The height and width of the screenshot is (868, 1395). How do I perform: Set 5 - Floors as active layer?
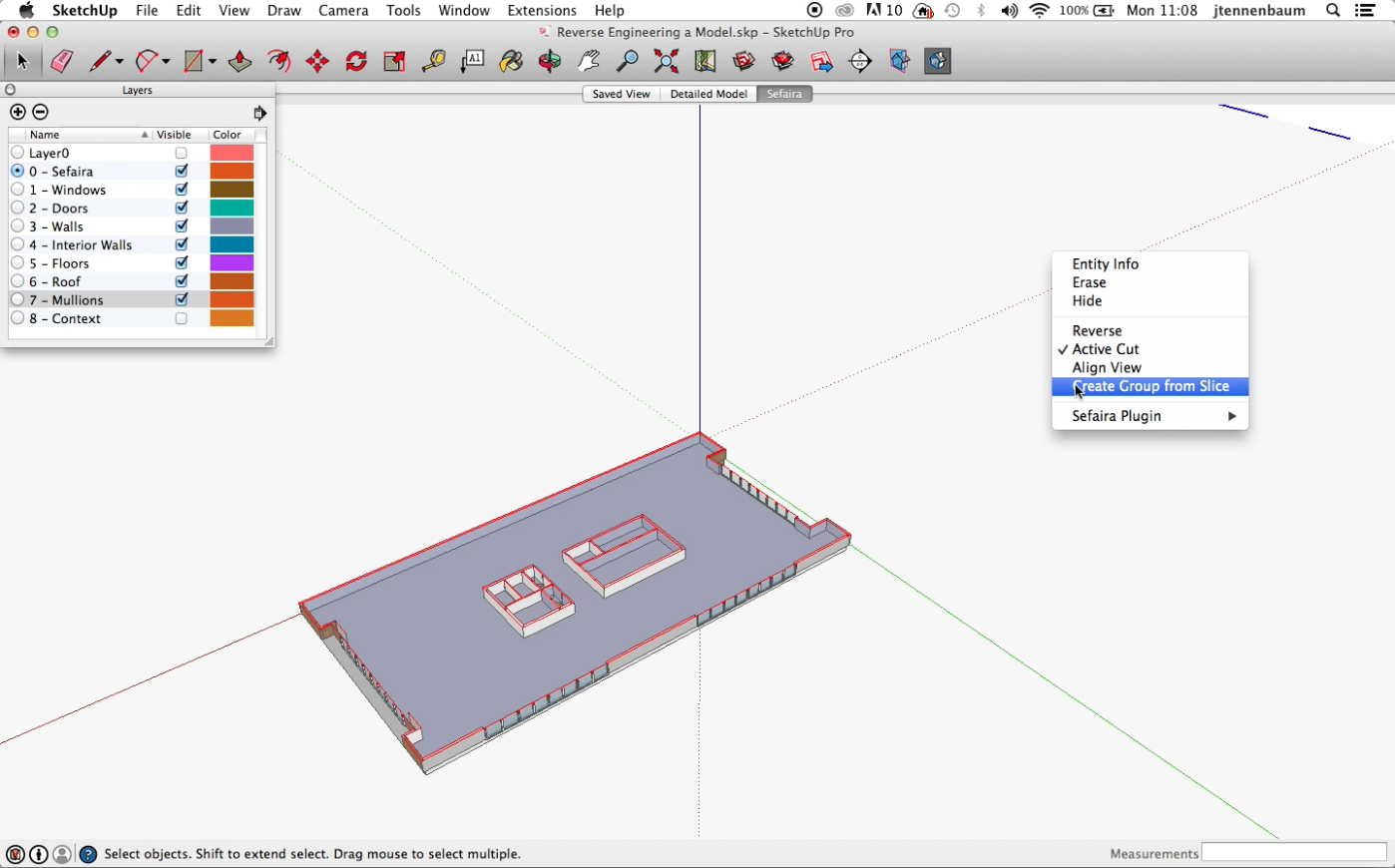[x=18, y=263]
